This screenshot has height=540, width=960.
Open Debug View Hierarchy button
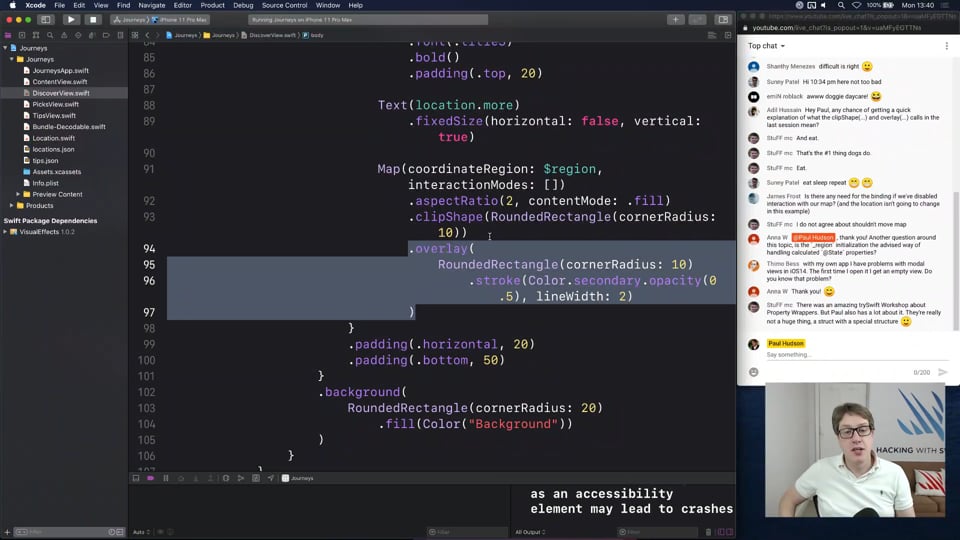point(226,478)
